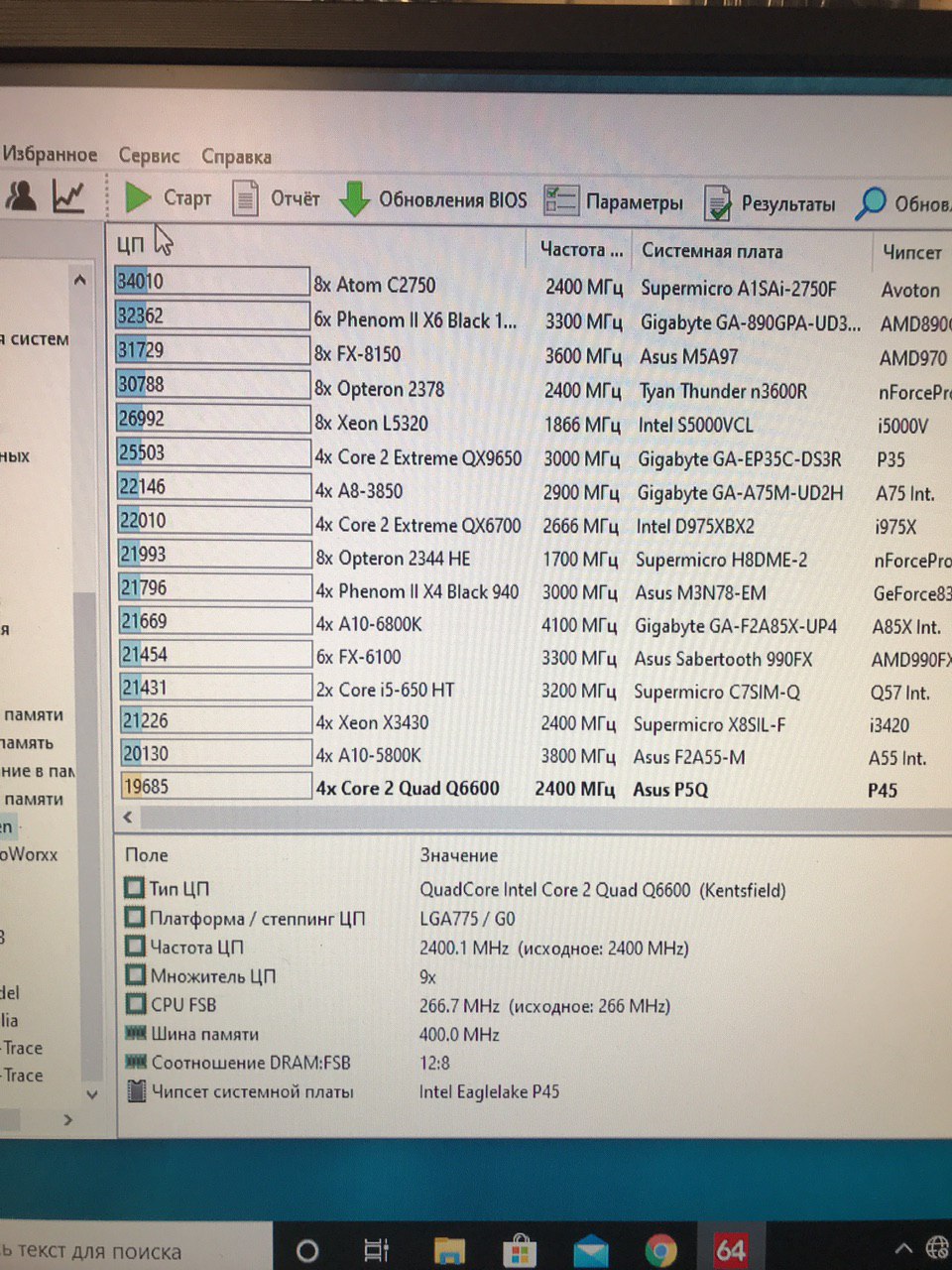Click the Множитель ЦП field
The image size is (952, 1270).
click(x=212, y=976)
